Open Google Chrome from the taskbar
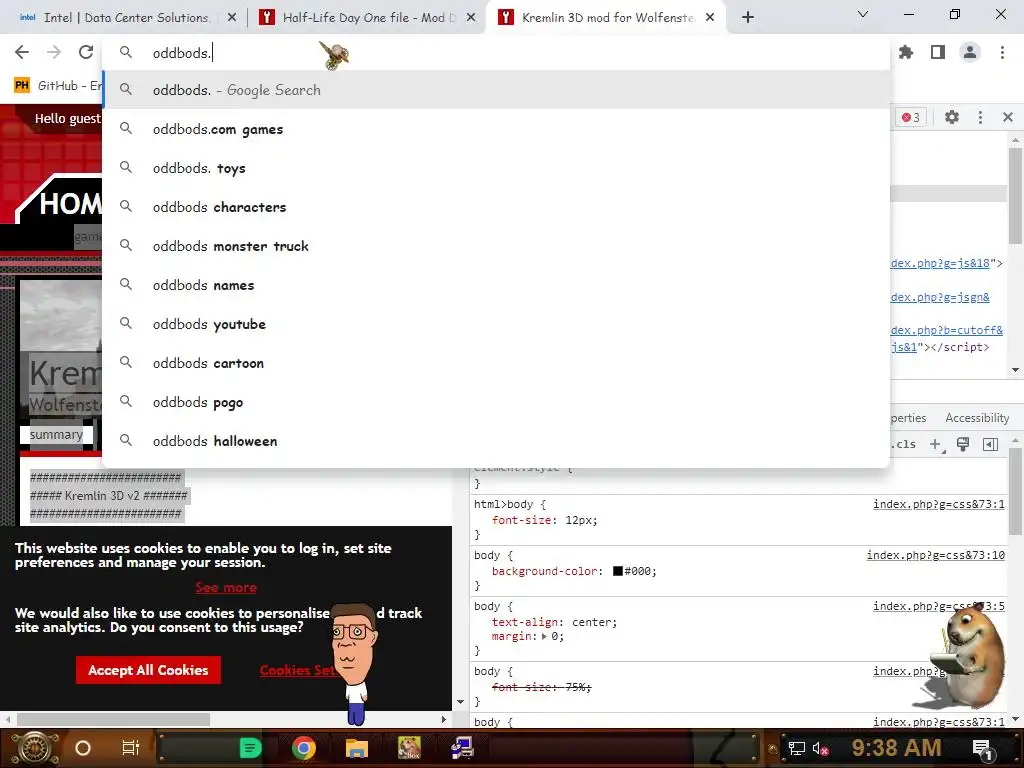Image resolution: width=1024 pixels, height=768 pixels. tap(304, 748)
